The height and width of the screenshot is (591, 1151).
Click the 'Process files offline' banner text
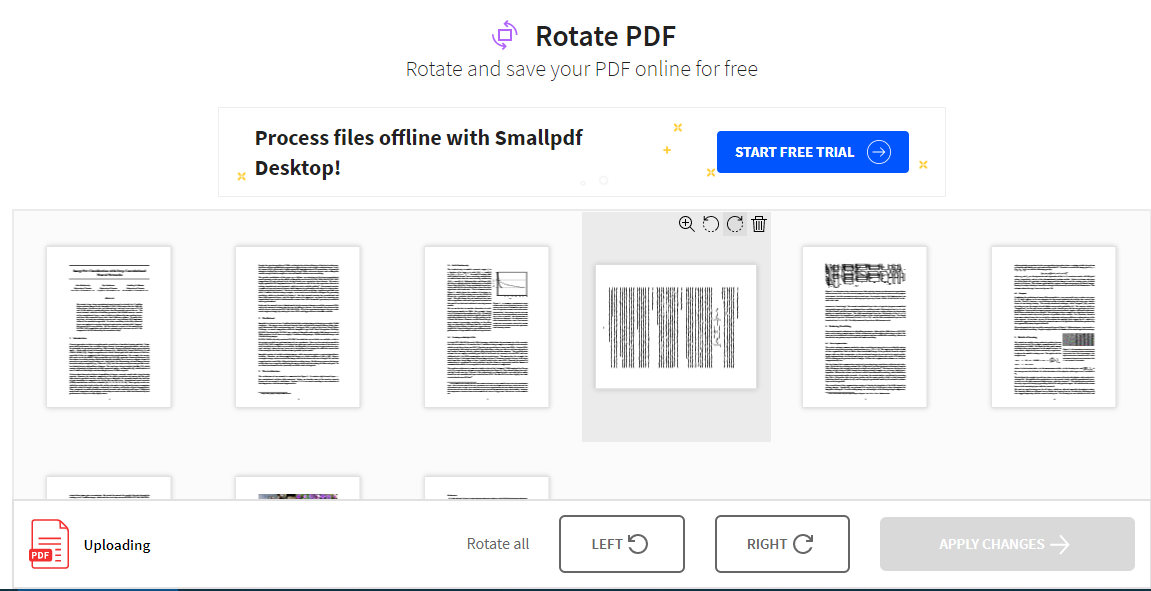click(x=418, y=152)
